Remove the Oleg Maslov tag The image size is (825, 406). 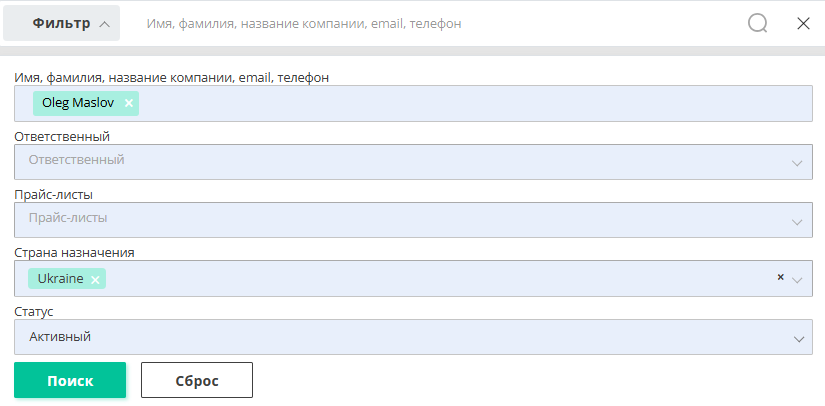point(128,103)
